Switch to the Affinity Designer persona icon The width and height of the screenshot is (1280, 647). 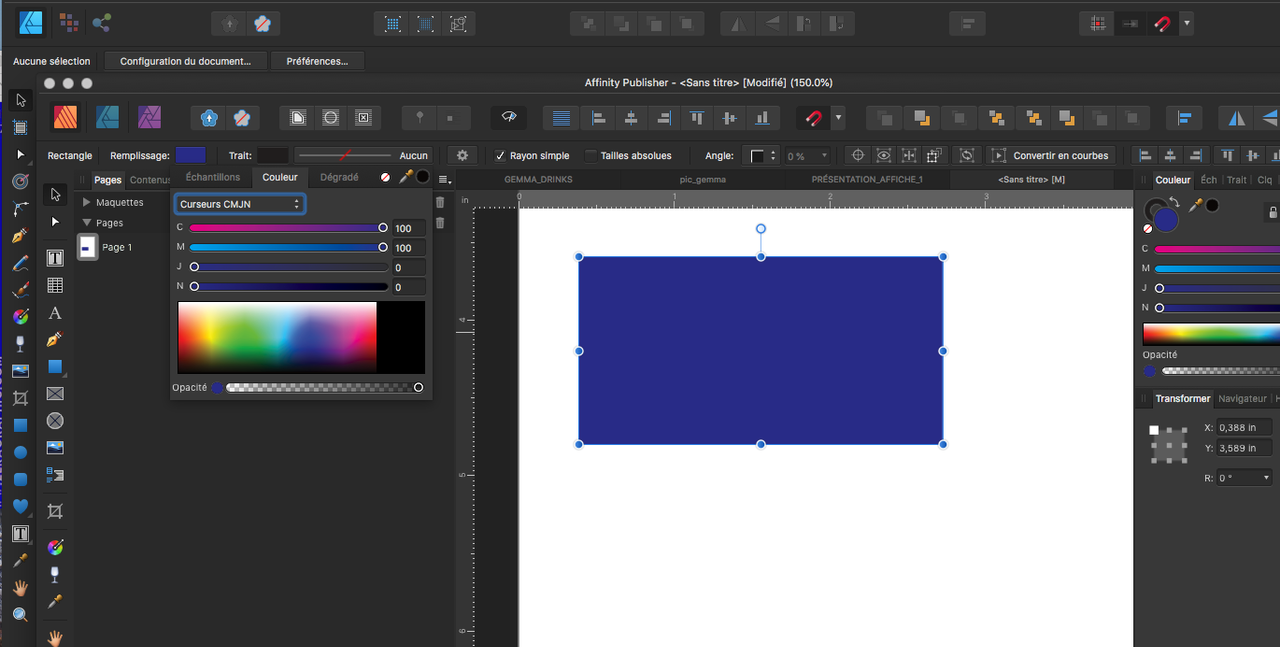(108, 117)
